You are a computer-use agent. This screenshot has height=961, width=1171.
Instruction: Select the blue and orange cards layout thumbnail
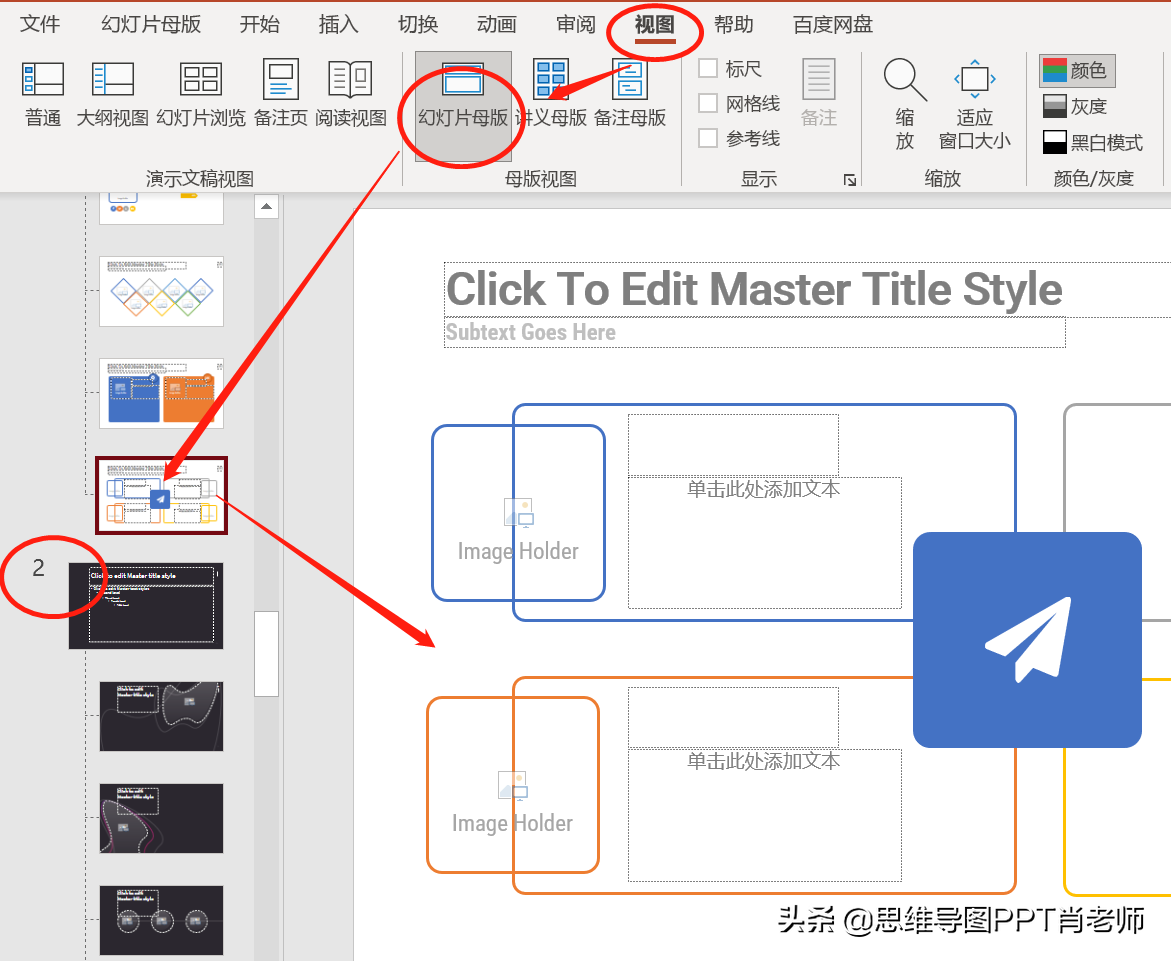pos(161,394)
